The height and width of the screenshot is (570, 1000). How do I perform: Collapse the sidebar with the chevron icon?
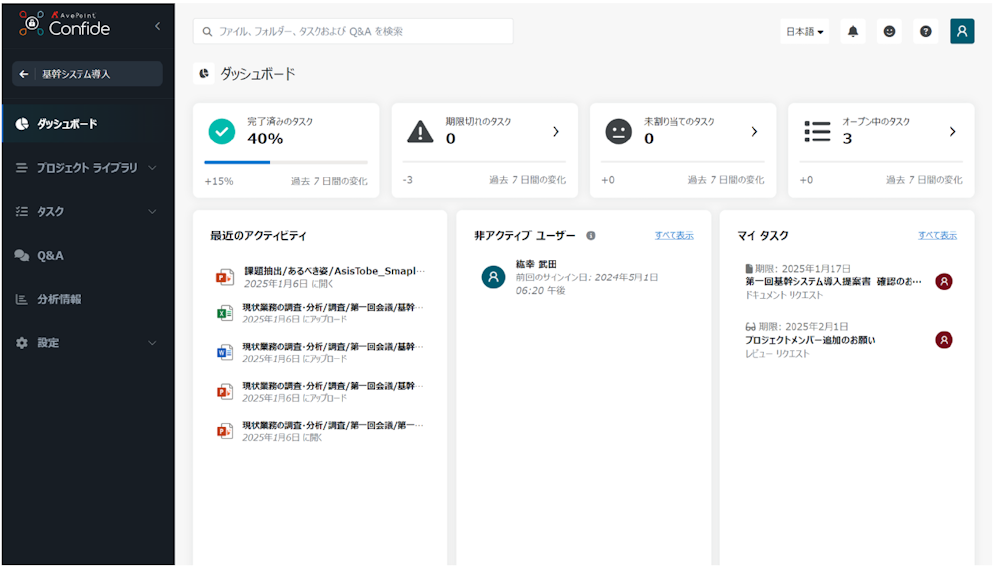(x=157, y=27)
